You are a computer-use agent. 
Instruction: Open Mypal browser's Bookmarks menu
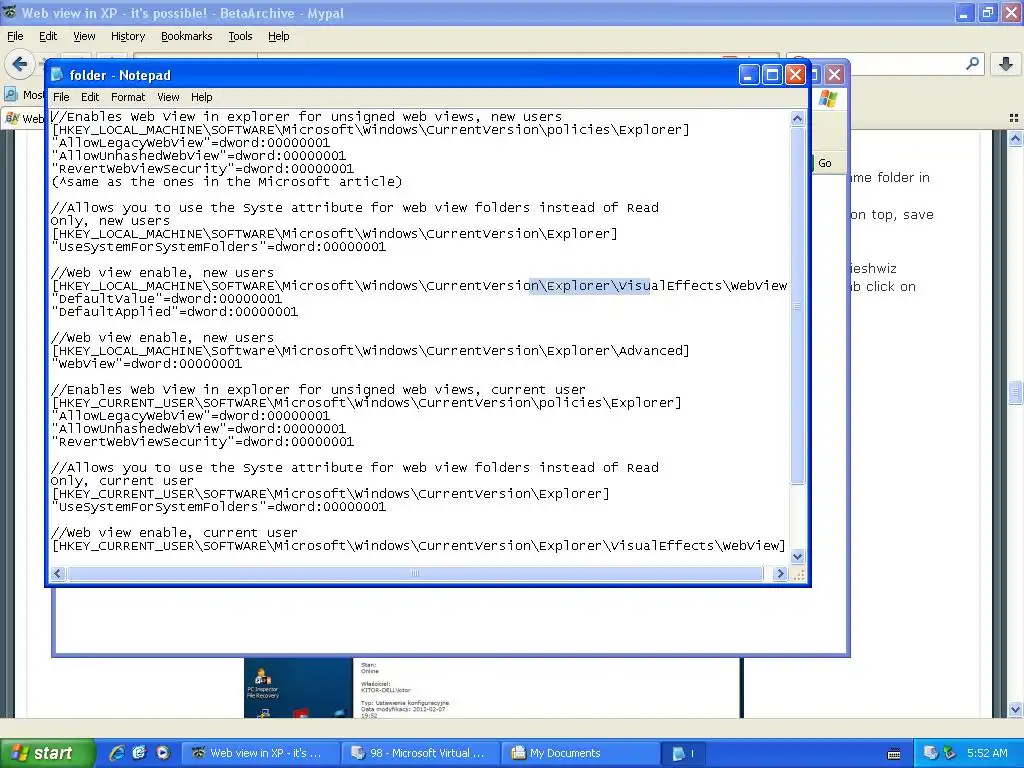coord(186,36)
